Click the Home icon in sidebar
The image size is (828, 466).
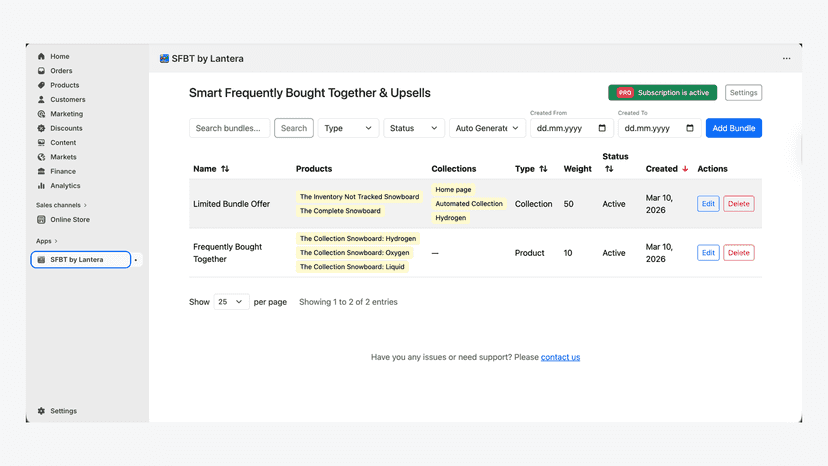point(41,56)
